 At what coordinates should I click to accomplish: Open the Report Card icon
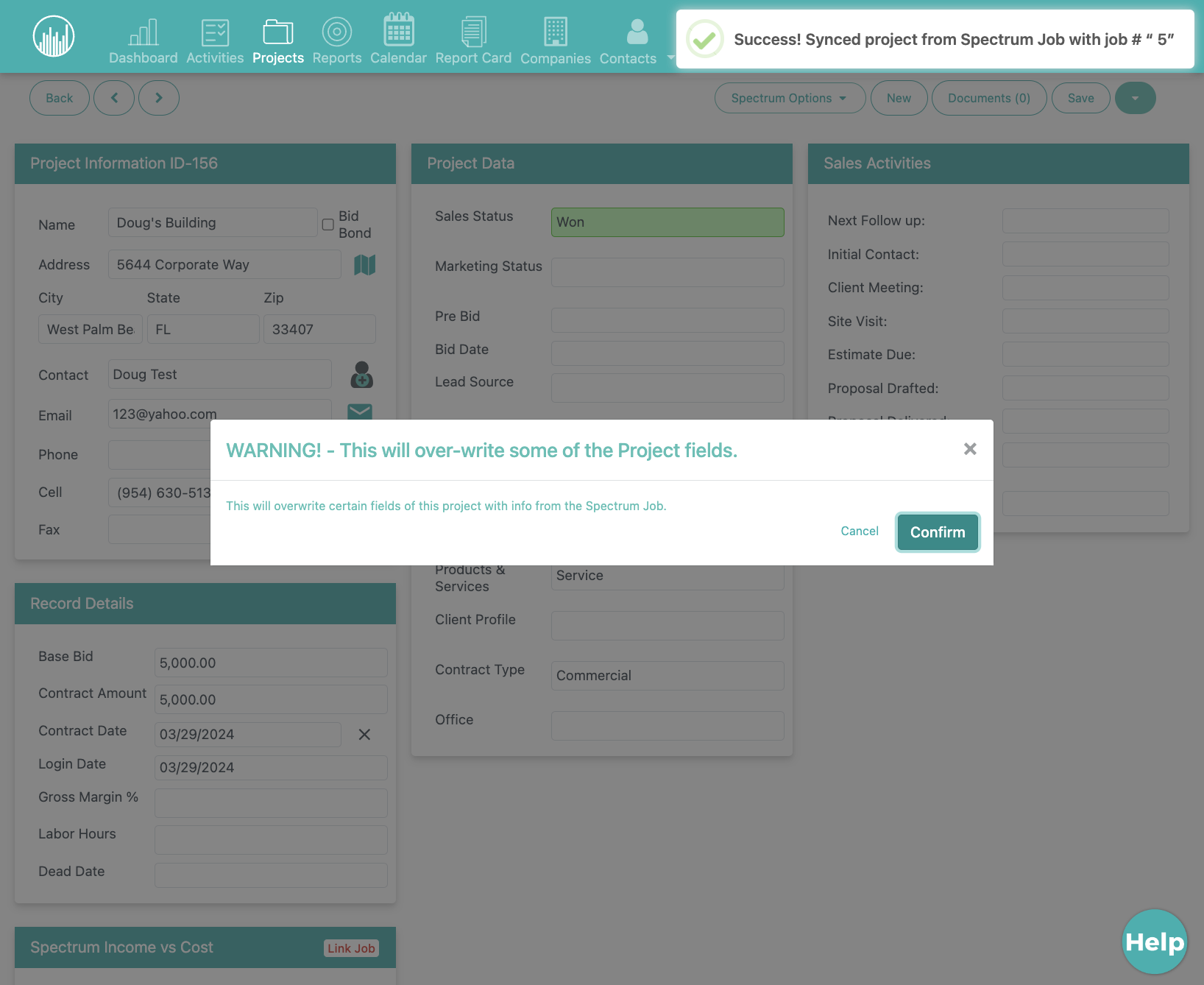[x=473, y=32]
